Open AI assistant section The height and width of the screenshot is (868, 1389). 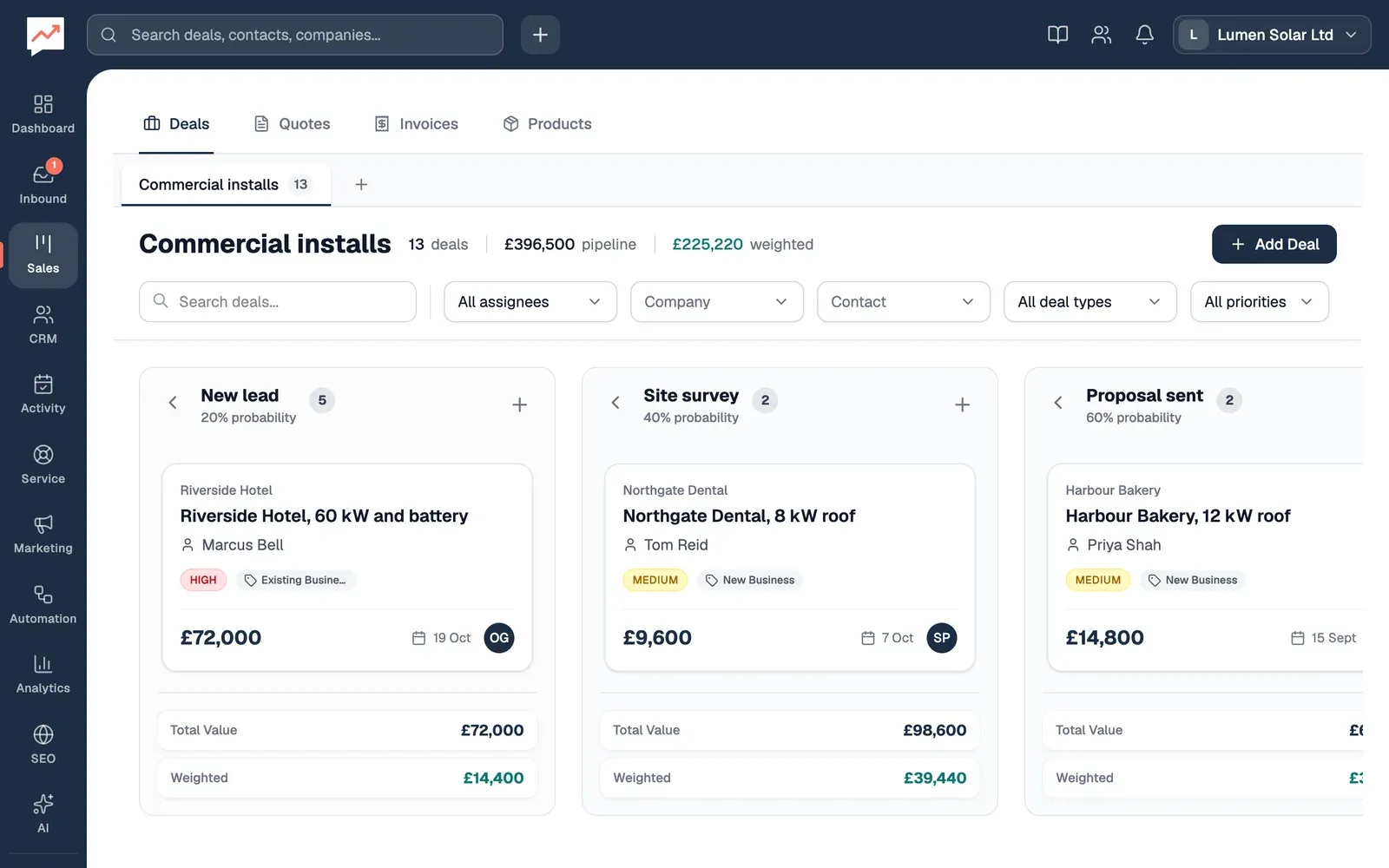(x=43, y=814)
